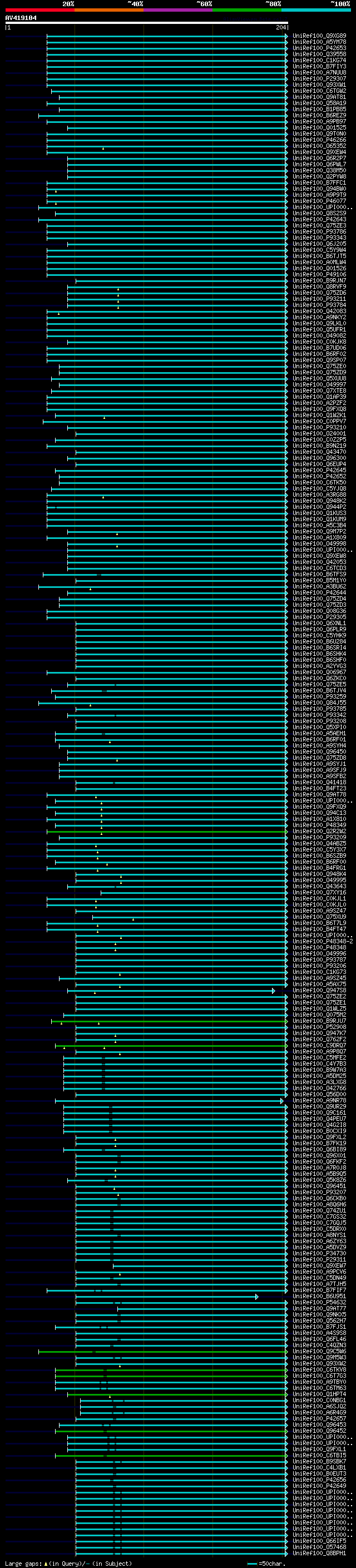Select hit label UniRef100_B1PB85
This screenshot has width=356, height=1568.
pyautogui.click(x=319, y=109)
